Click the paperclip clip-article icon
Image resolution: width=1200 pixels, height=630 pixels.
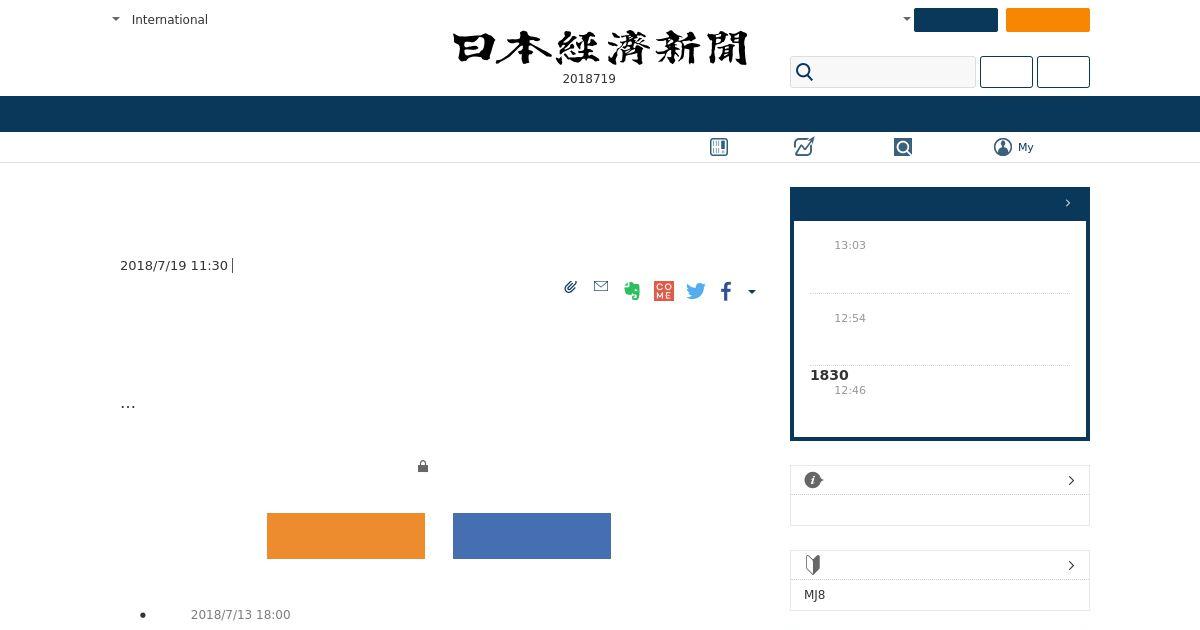[570, 287]
